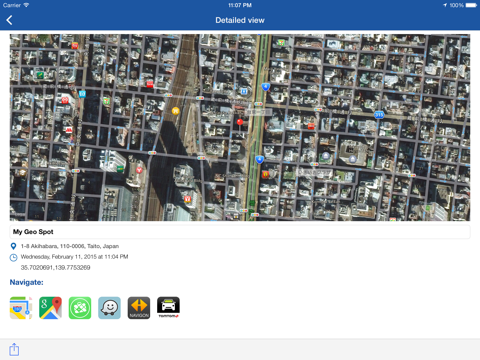Tap the red pin on the map
The image size is (480, 360).
(x=240, y=122)
